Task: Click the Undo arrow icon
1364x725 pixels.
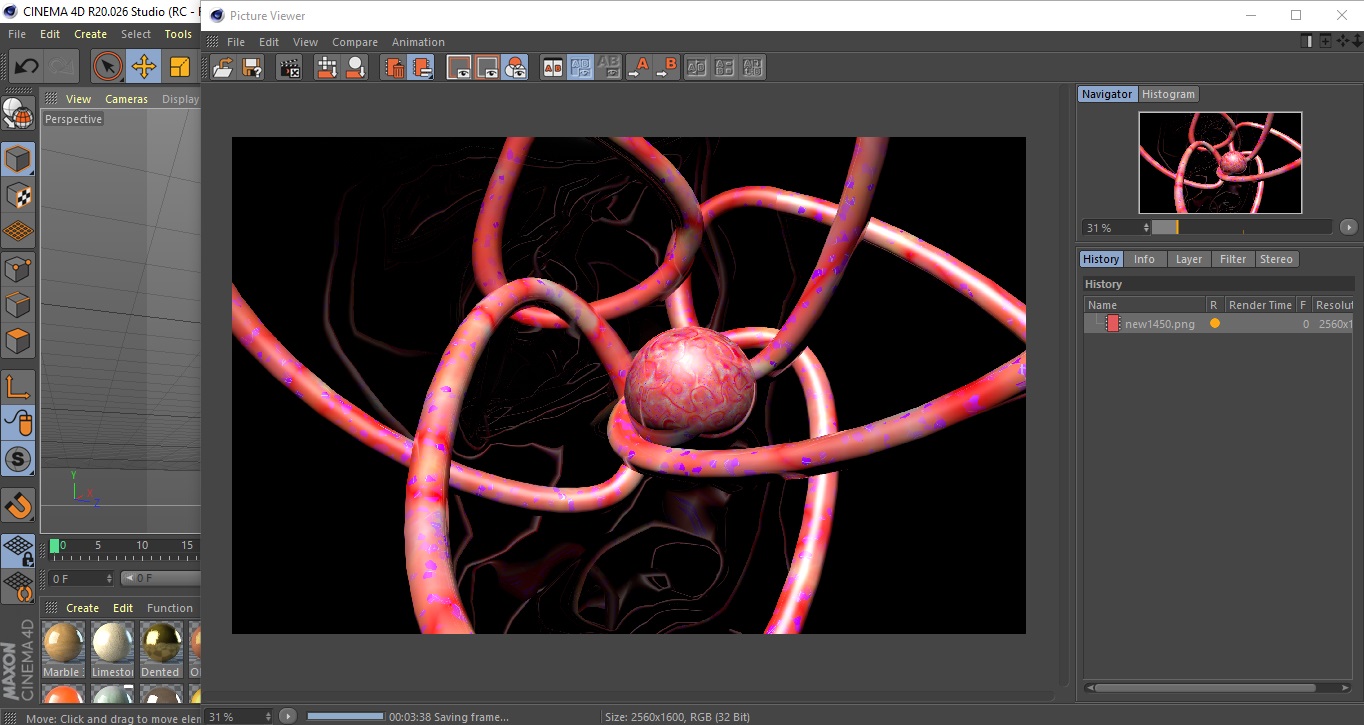Action: (x=26, y=67)
